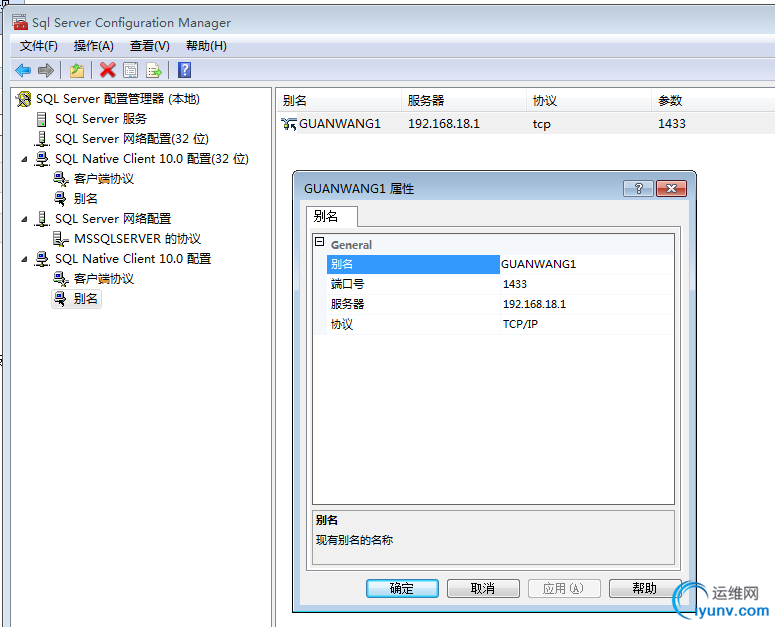775x627 pixels.
Task: Click the Back arrow toolbar icon
Action: (x=23, y=70)
